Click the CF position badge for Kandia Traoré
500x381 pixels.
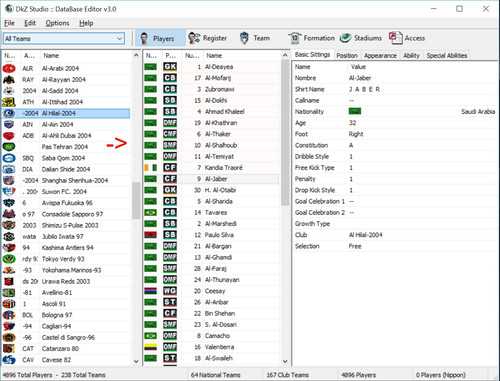[170, 168]
